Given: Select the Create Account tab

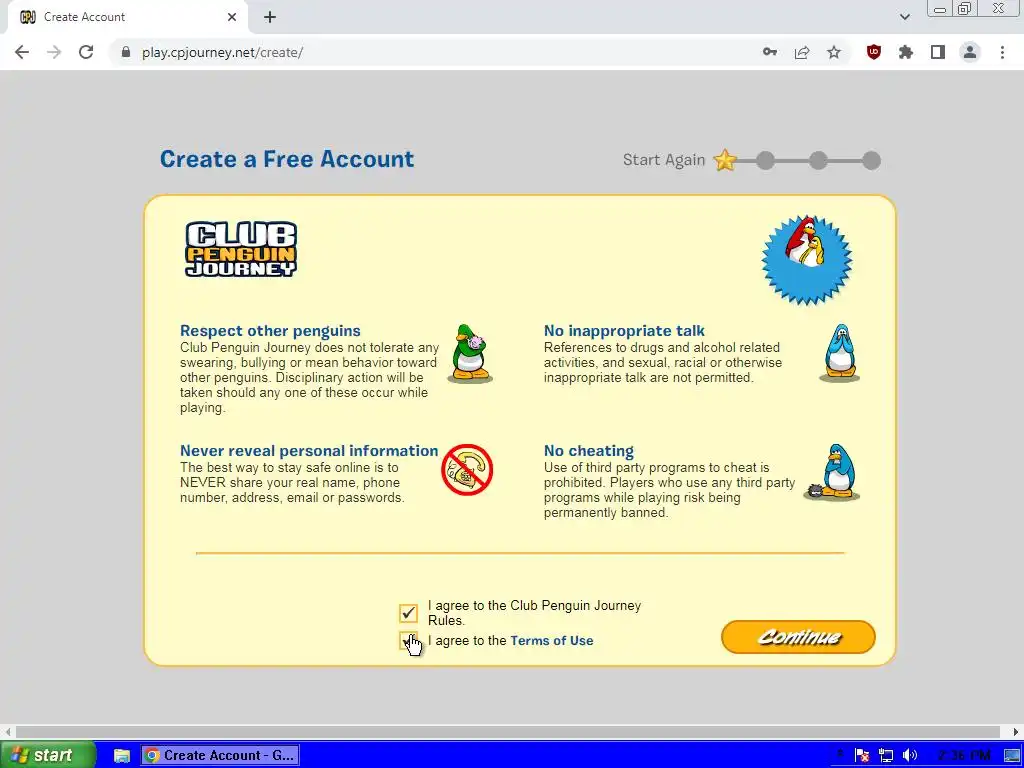Looking at the screenshot, I should tap(127, 17).
